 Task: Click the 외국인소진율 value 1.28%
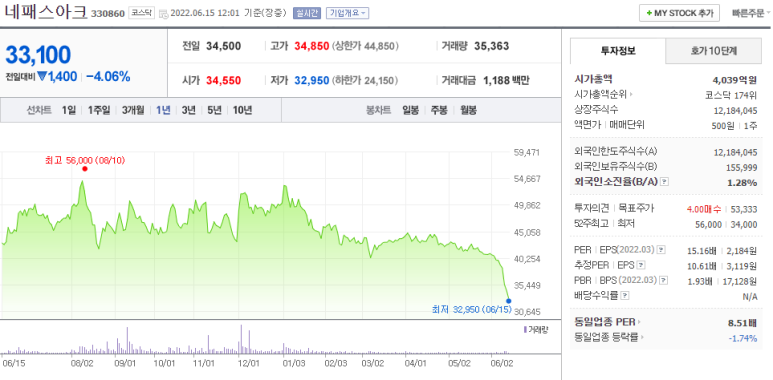[742, 182]
